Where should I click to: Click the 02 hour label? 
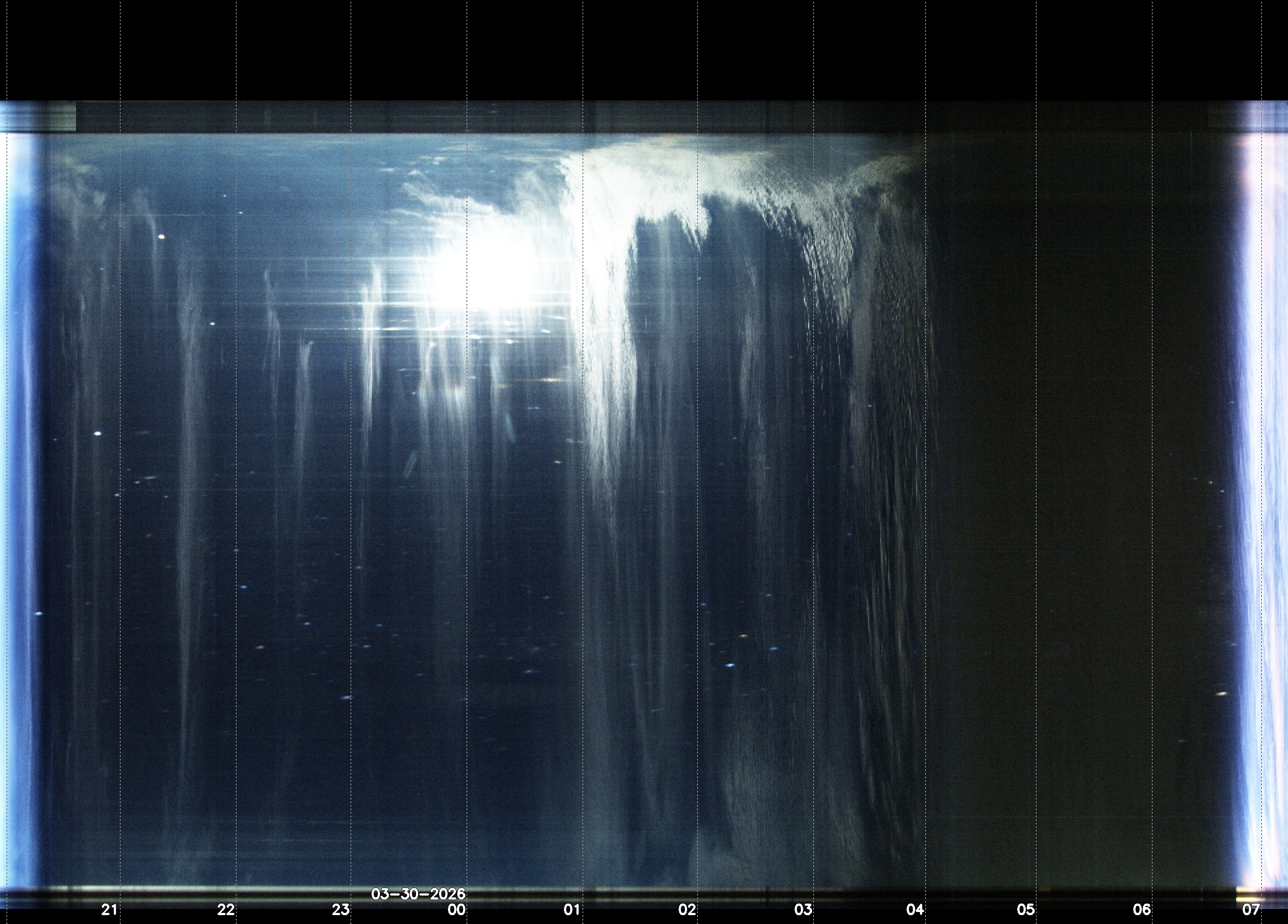687,910
